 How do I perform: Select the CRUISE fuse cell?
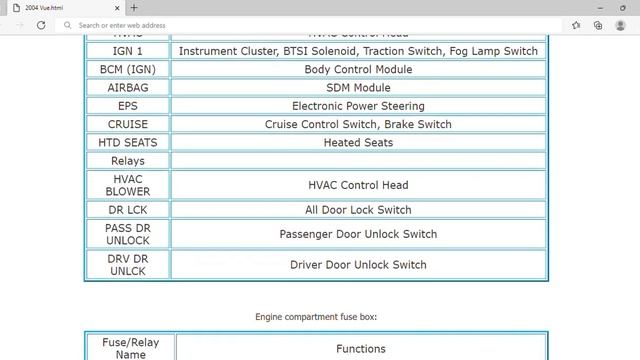[128, 124]
